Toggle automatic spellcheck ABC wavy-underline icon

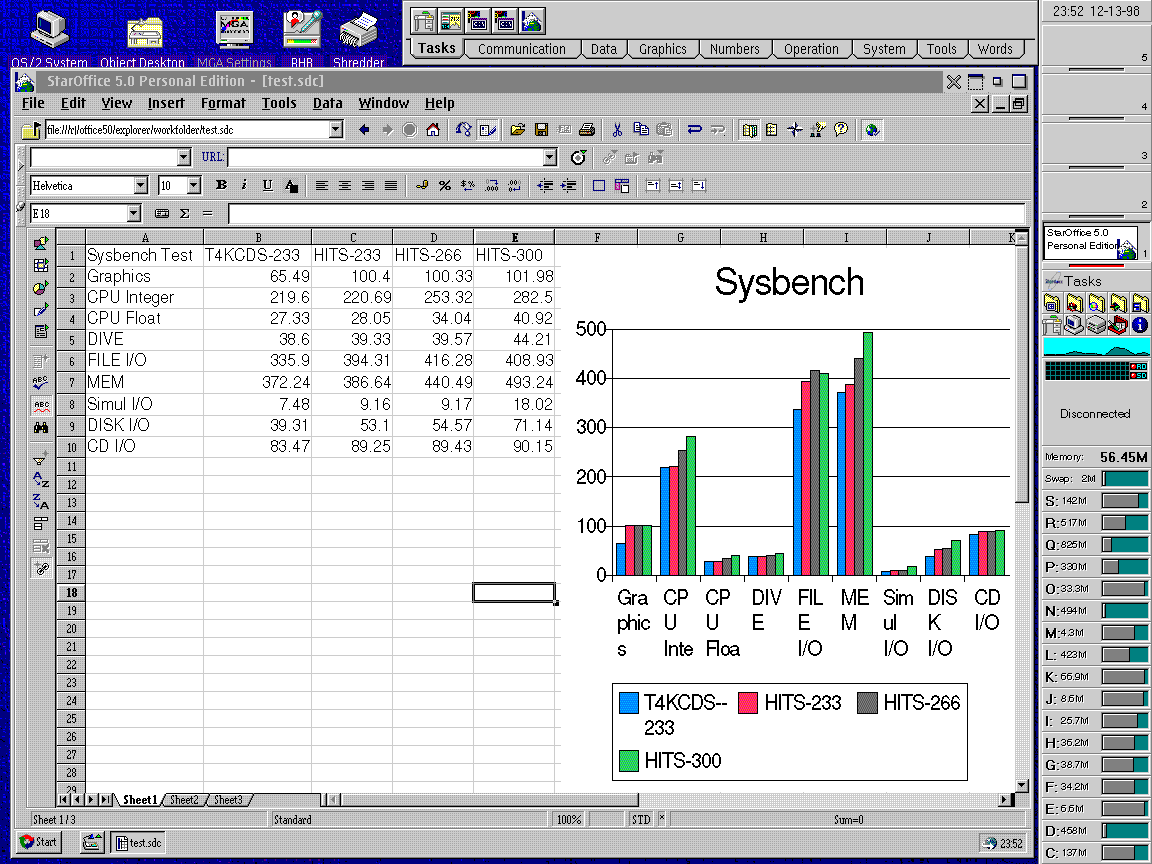[x=41, y=405]
